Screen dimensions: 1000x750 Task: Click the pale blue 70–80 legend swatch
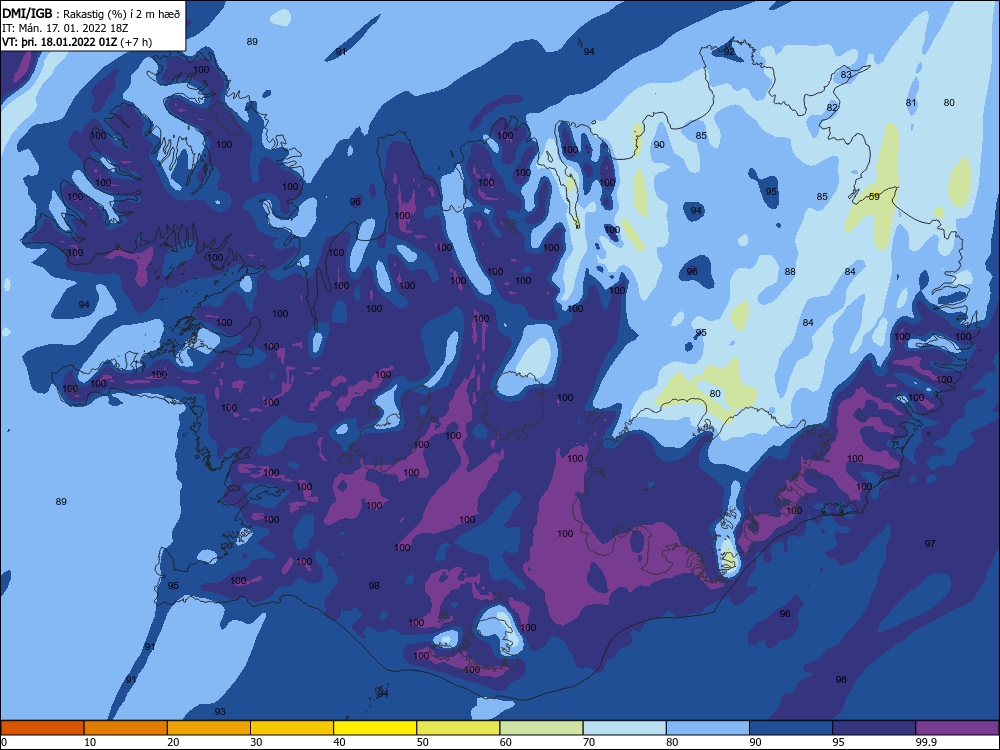(x=624, y=728)
